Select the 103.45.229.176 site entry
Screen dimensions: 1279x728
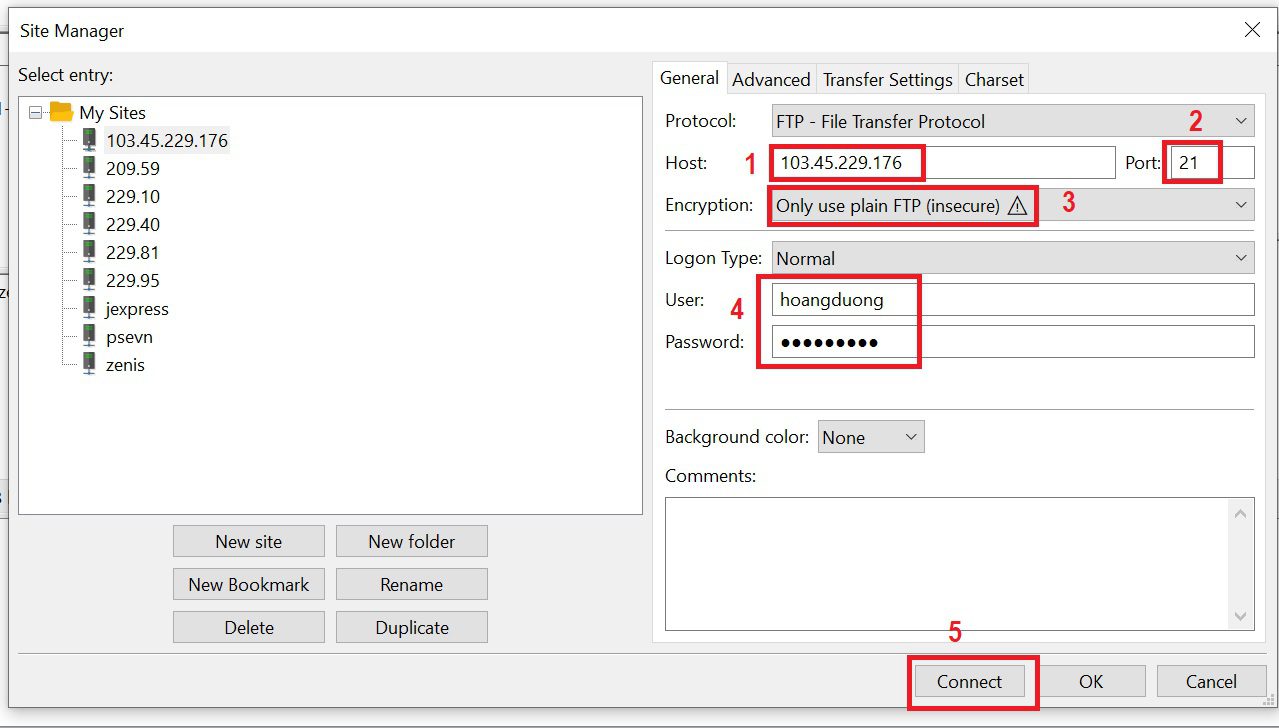[167, 140]
